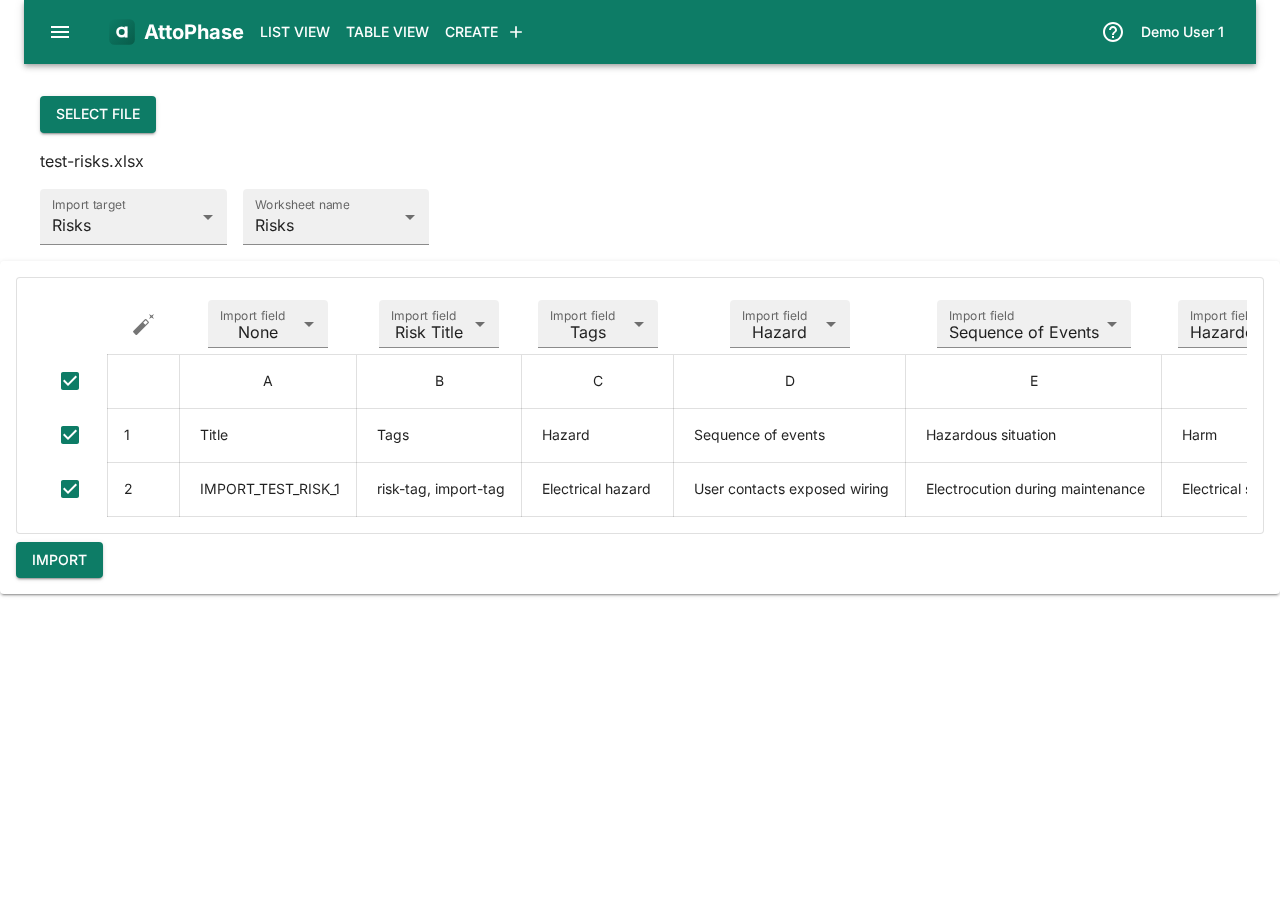The width and height of the screenshot is (1280, 900).
Task: Uncheck row 1 containing Title
Action: [69, 435]
